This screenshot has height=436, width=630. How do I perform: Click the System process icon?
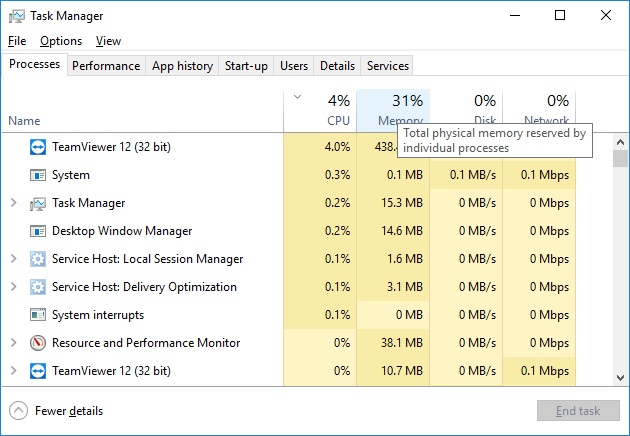(x=38, y=175)
